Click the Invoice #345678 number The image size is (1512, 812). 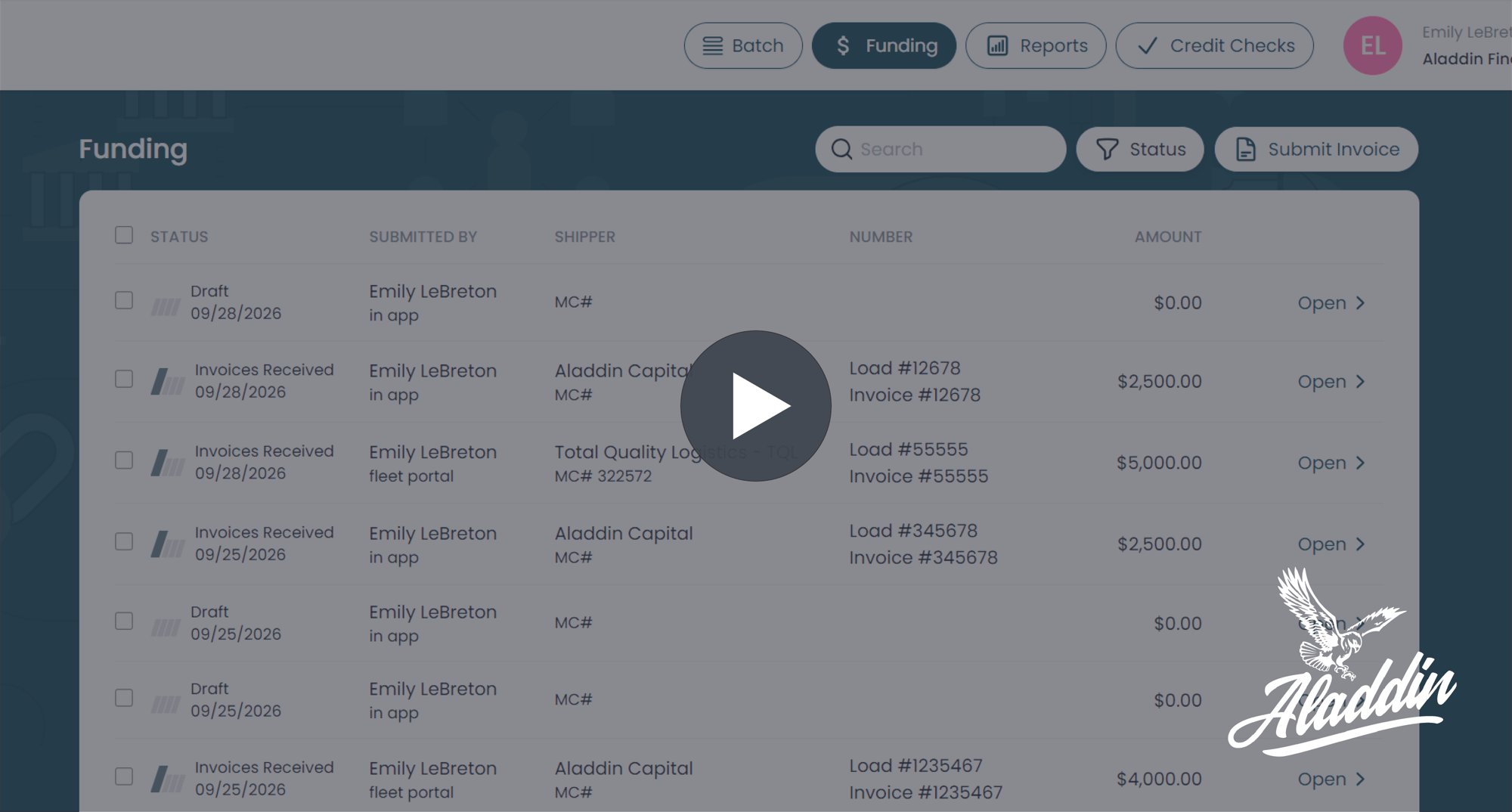[x=923, y=557]
